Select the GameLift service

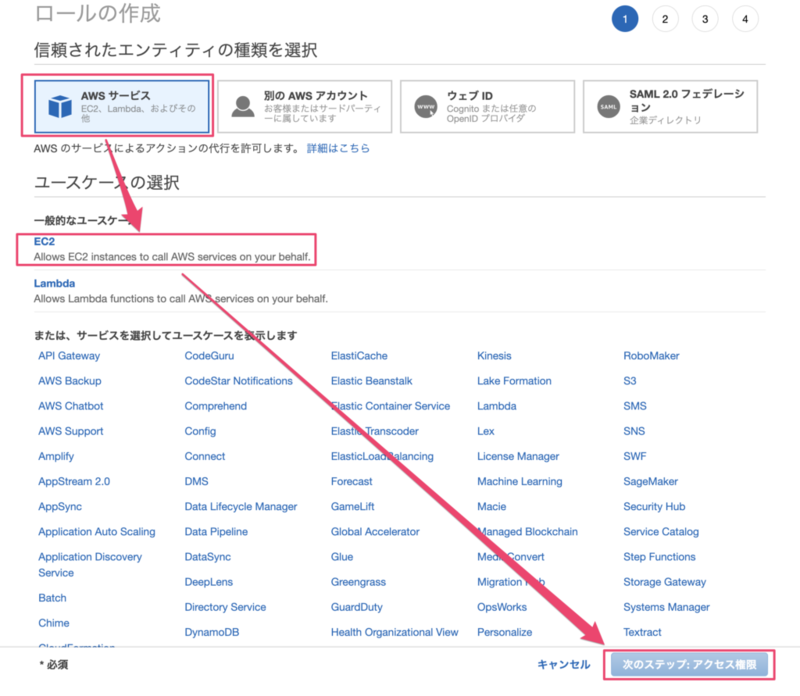coord(353,507)
